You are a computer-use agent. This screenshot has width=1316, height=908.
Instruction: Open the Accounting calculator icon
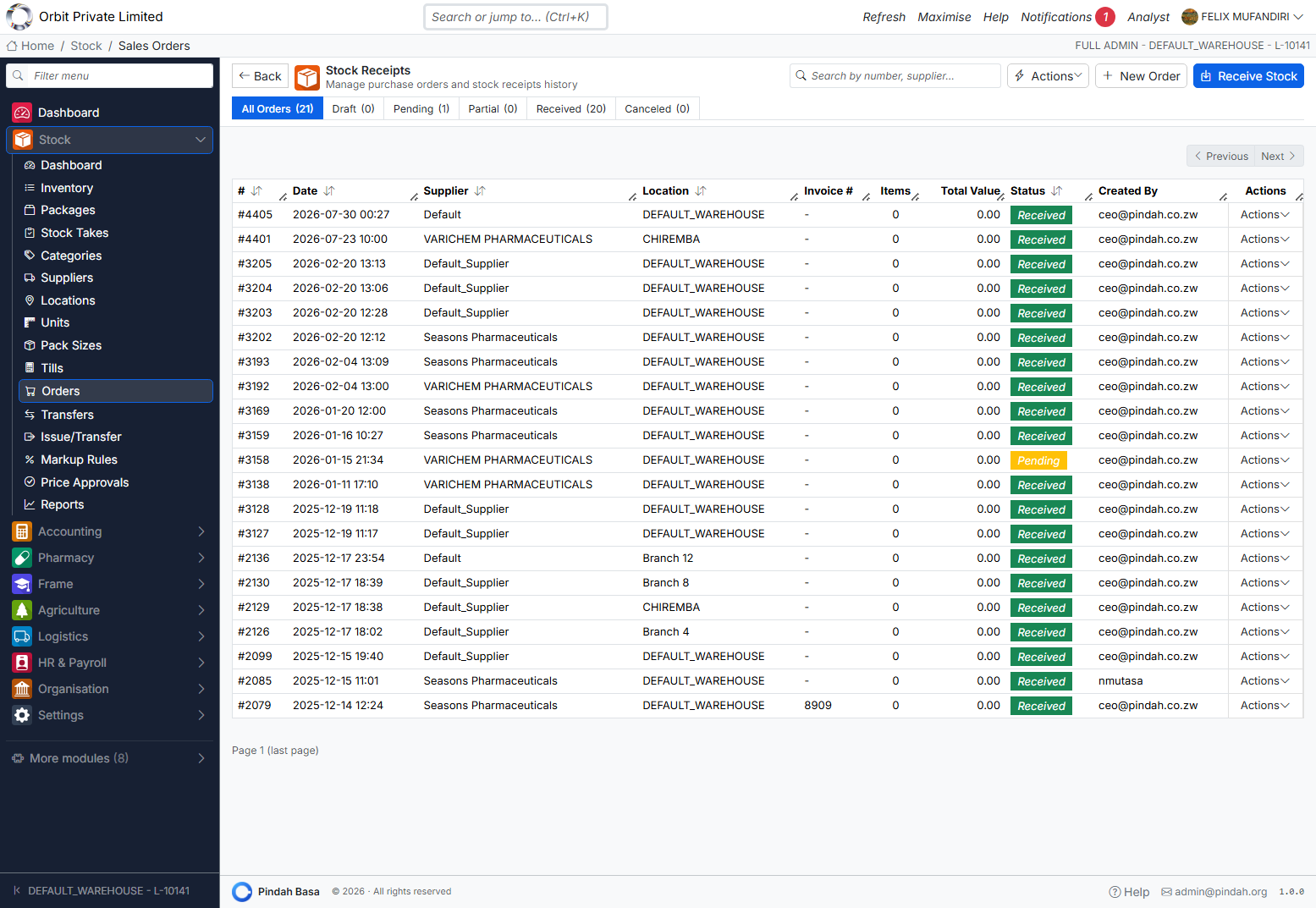click(x=22, y=531)
